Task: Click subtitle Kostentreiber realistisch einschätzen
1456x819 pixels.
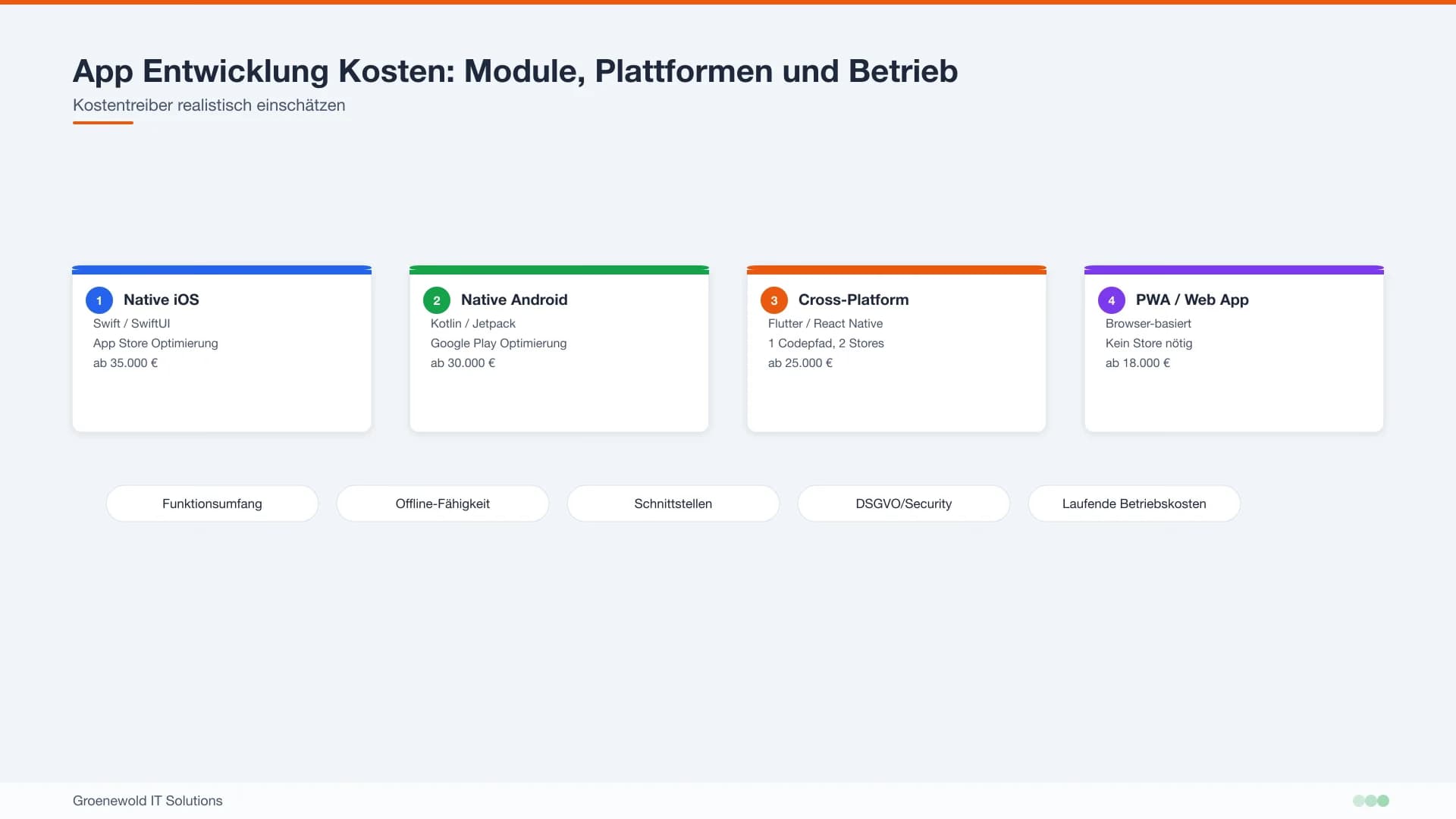Action: pyautogui.click(x=209, y=105)
